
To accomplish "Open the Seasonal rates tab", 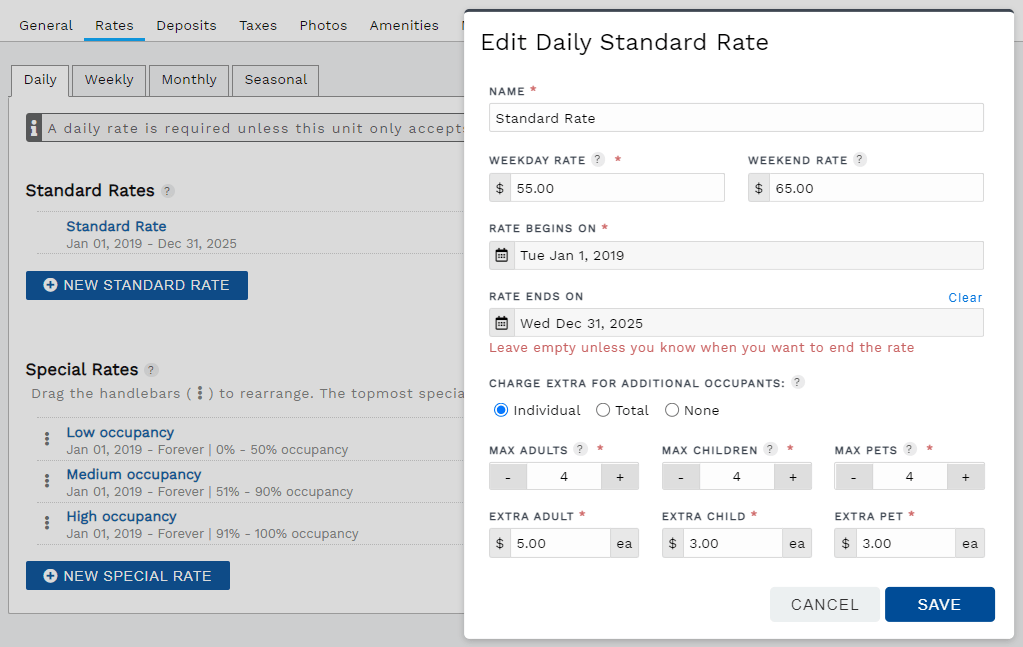I will (x=275, y=79).
